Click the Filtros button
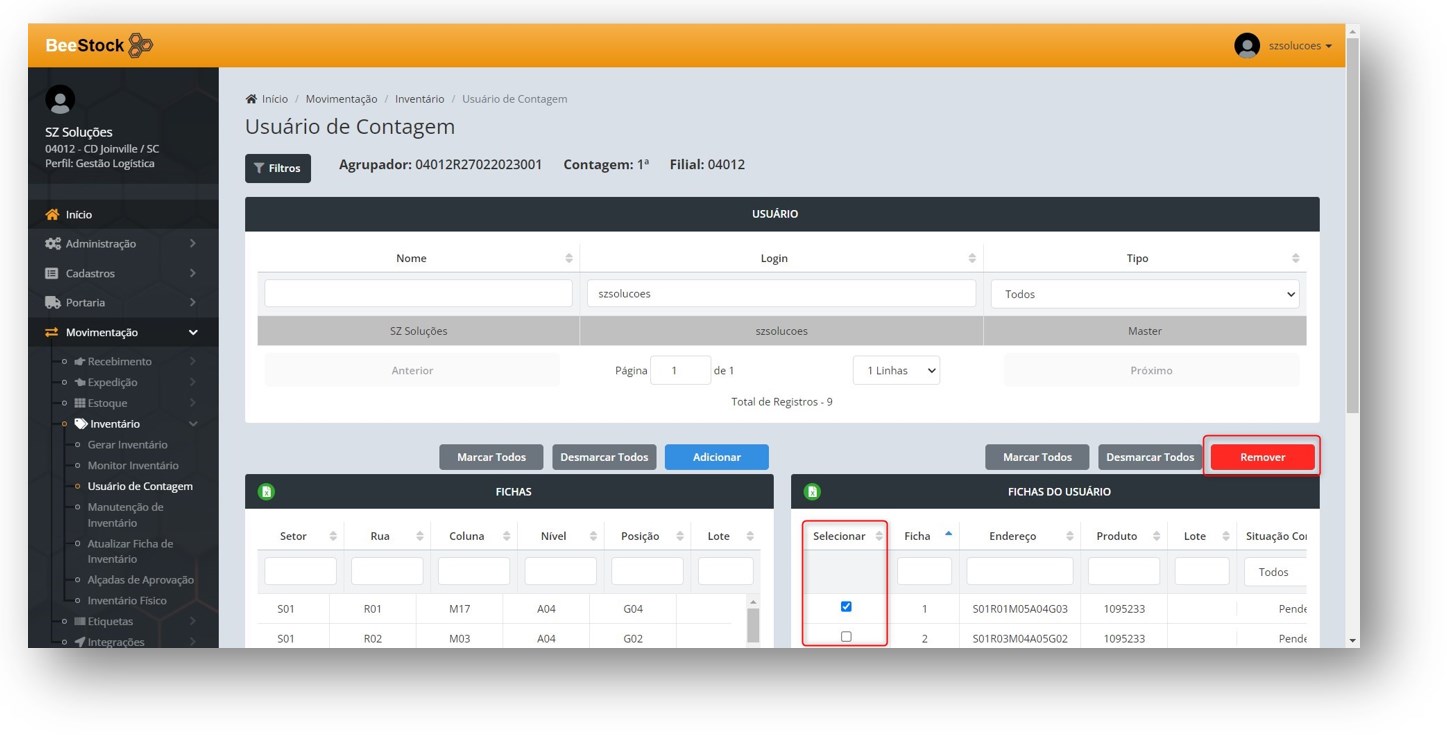Image resolution: width=1447 pixels, height=735 pixels. pos(278,168)
